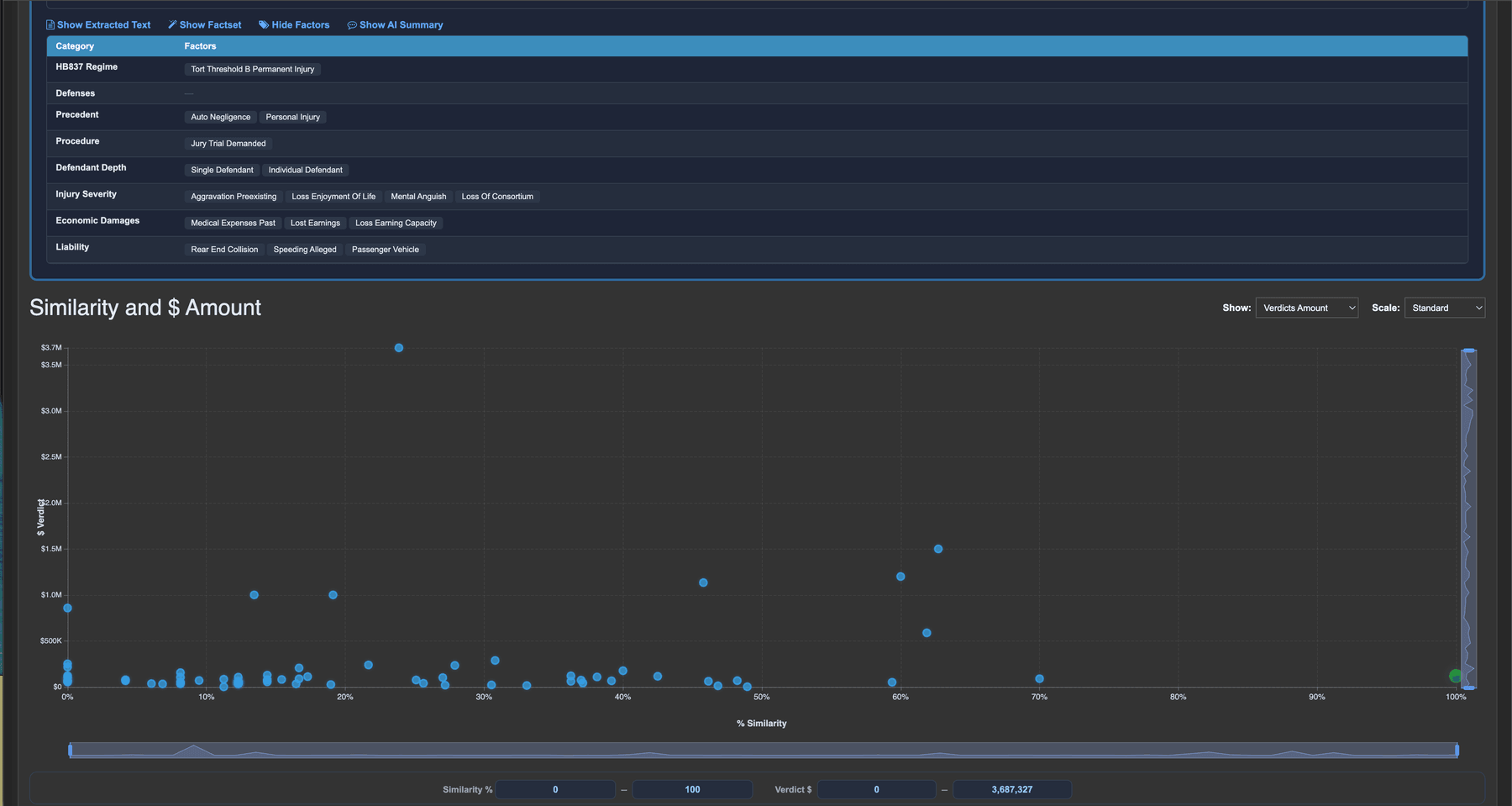The width and height of the screenshot is (1512, 806).
Task: Click the Verdict $ minimum input field
Action: pos(876,790)
